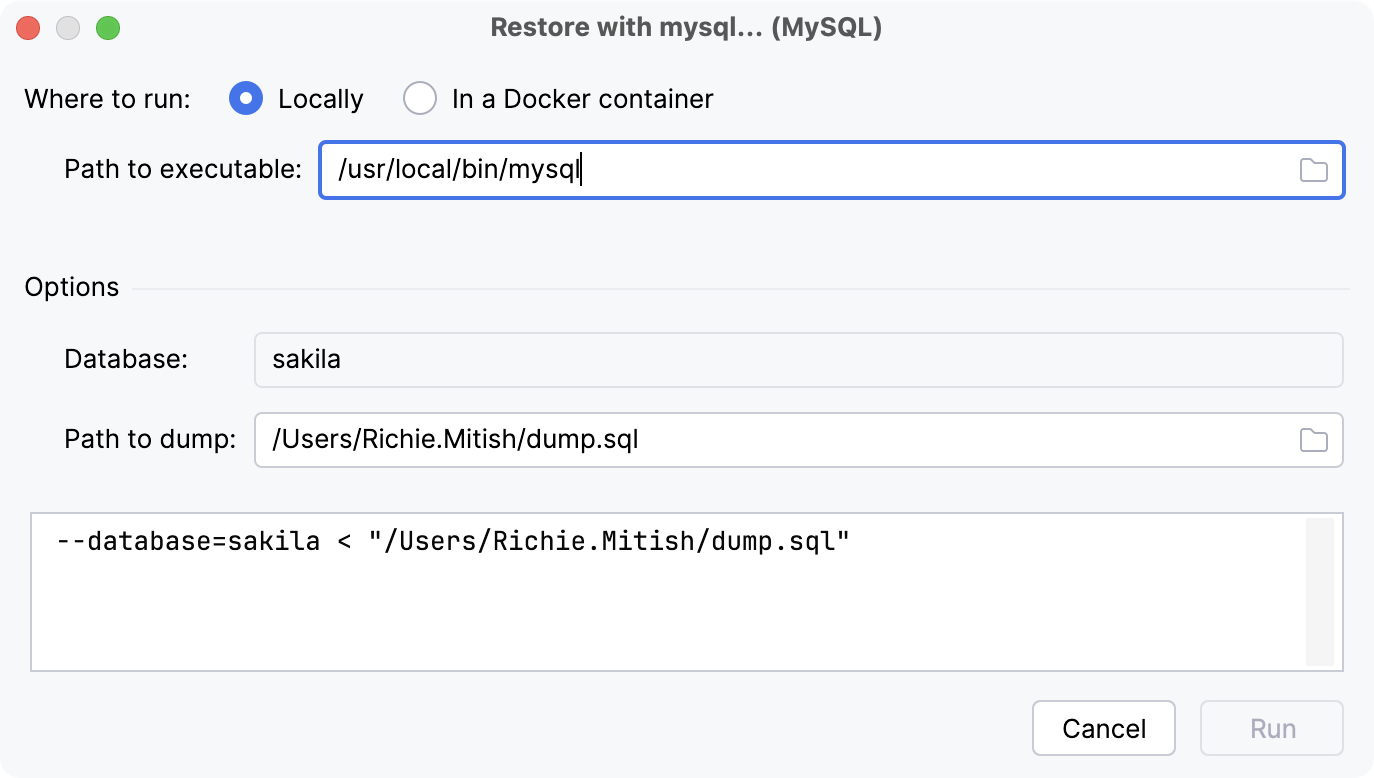Viewport: 1374px width, 778px height.
Task: Click the Options section label
Action: 71,287
